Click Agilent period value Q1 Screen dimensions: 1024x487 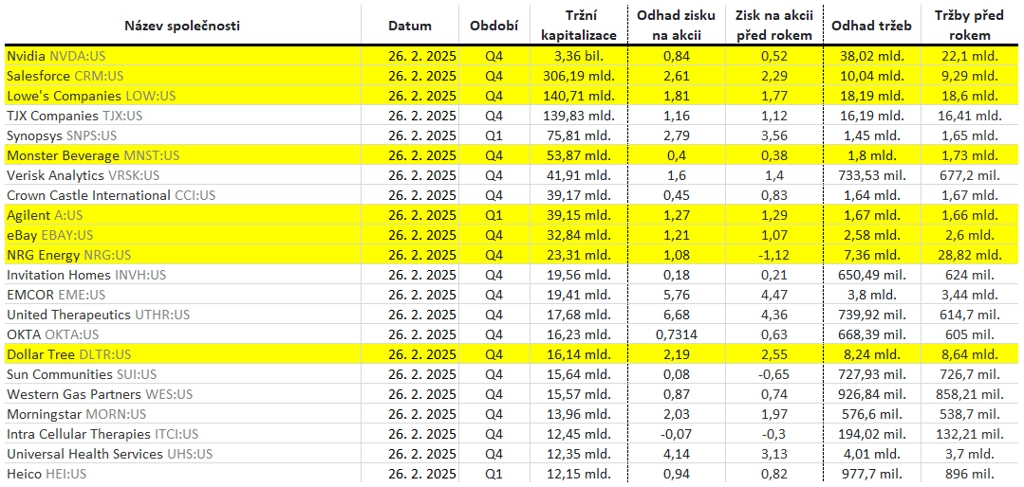[x=494, y=215]
